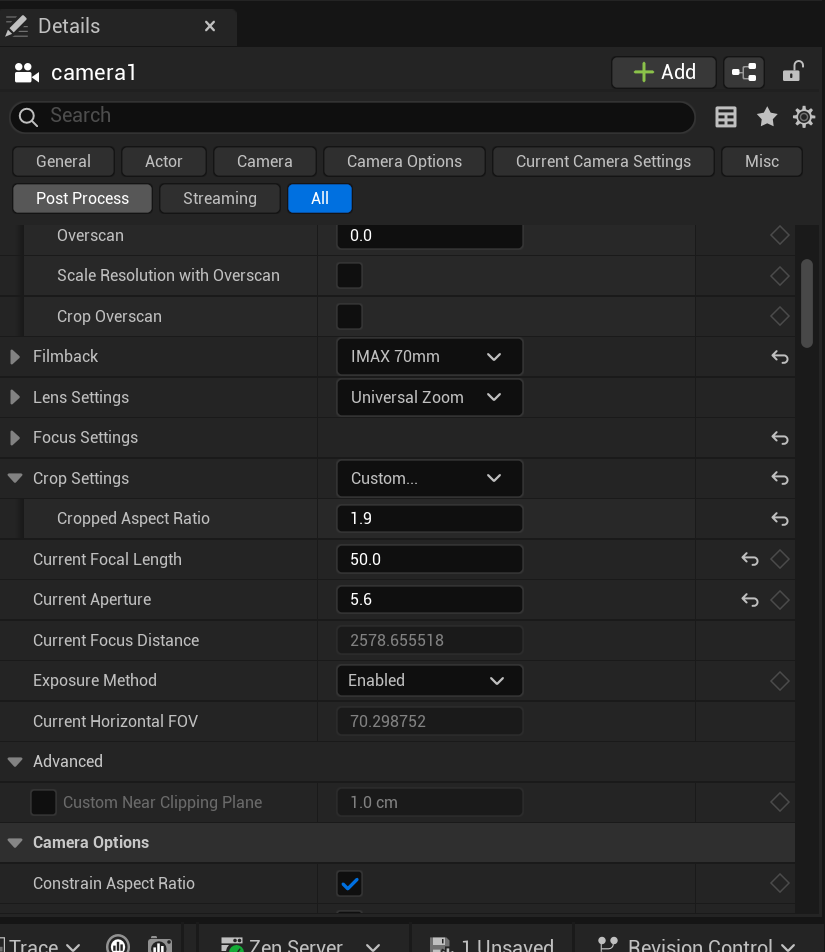825x952 pixels.
Task: Edit Cropped Aspect Ratio value 1.9
Action: [x=430, y=519]
